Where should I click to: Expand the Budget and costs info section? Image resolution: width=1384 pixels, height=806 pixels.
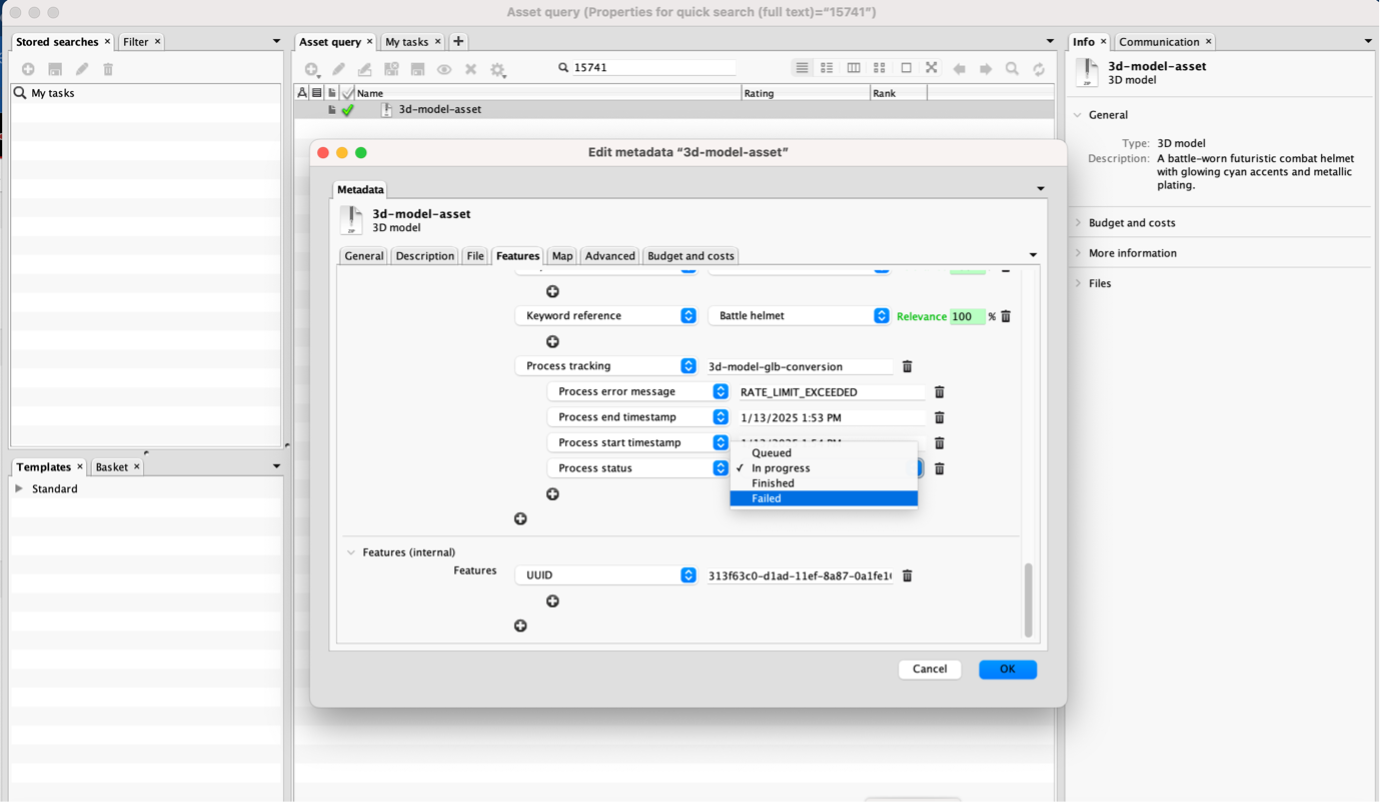click(x=1131, y=223)
